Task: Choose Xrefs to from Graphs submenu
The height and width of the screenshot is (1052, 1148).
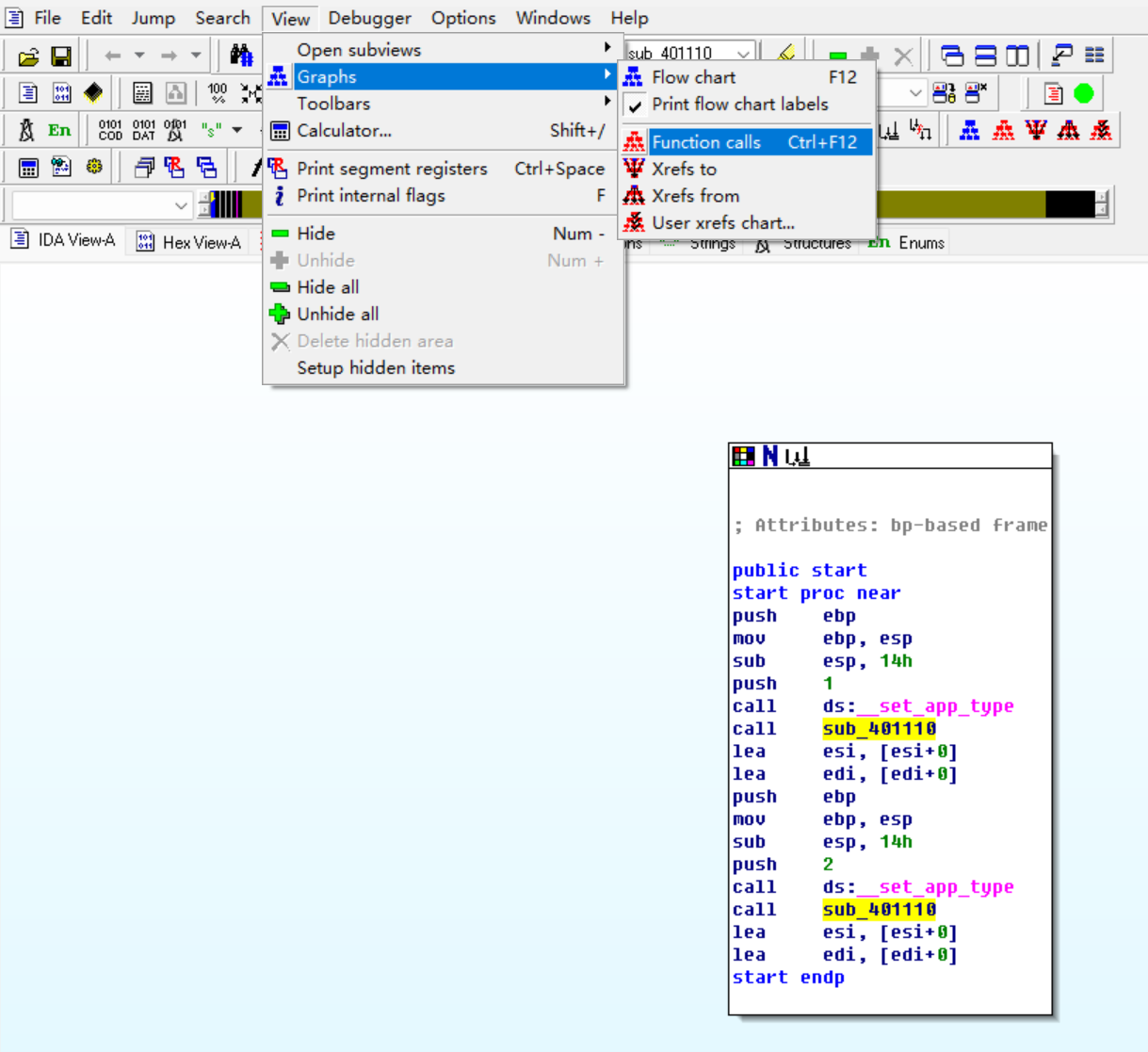Action: [747, 170]
